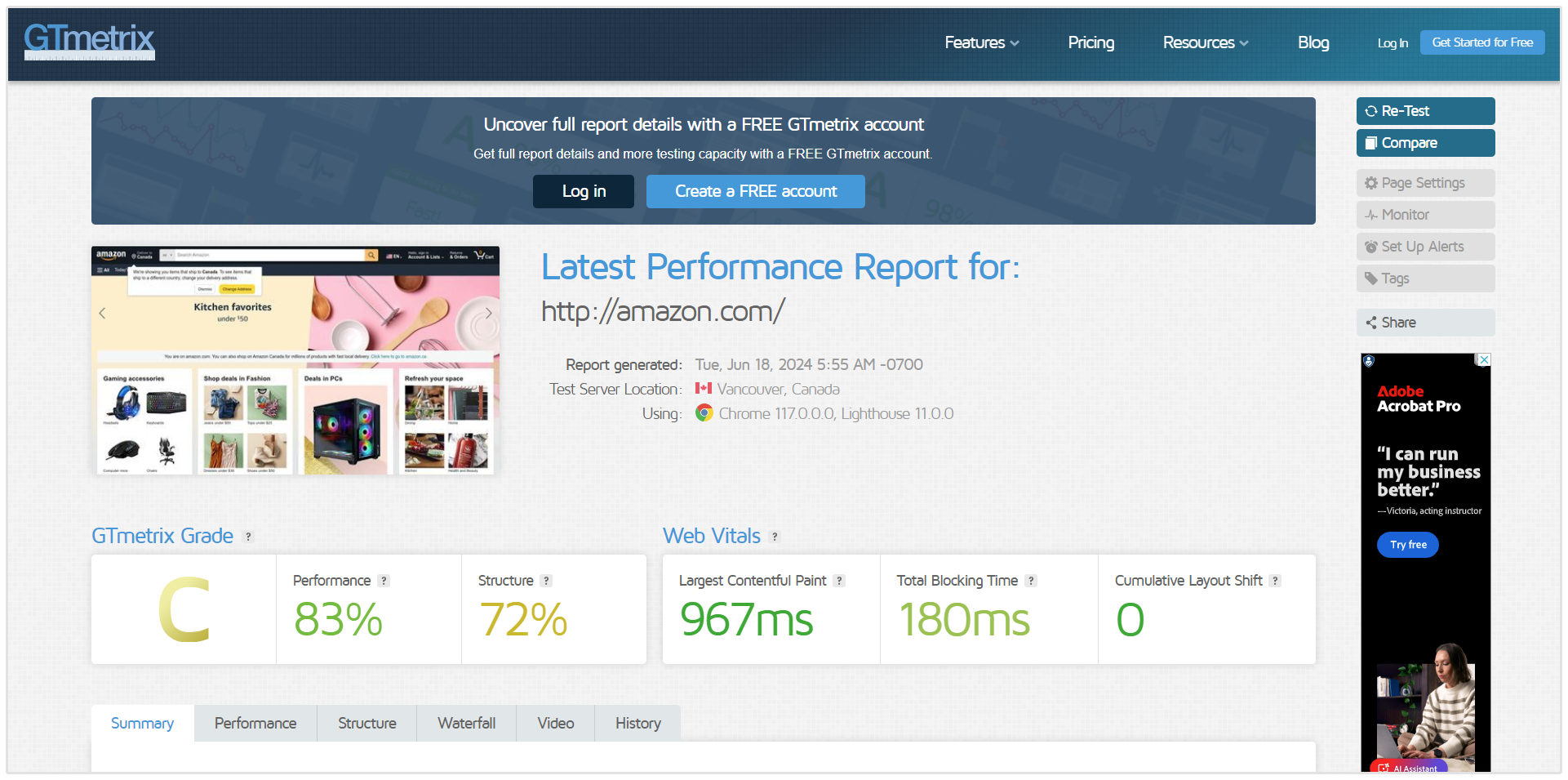
Task: Open help for Cumulative Layout Shift
Action: (x=1275, y=581)
